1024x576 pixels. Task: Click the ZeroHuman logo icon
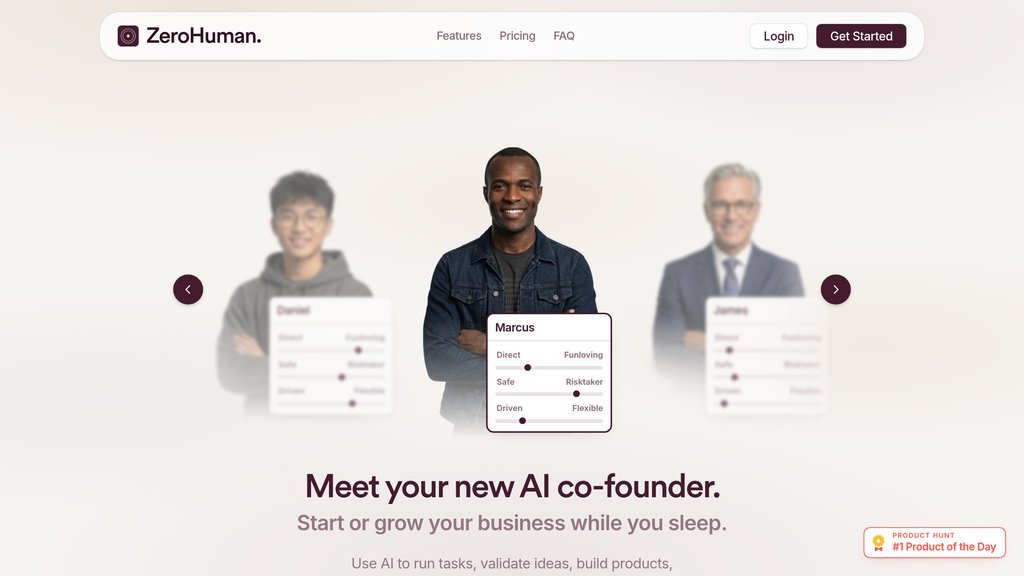click(128, 36)
